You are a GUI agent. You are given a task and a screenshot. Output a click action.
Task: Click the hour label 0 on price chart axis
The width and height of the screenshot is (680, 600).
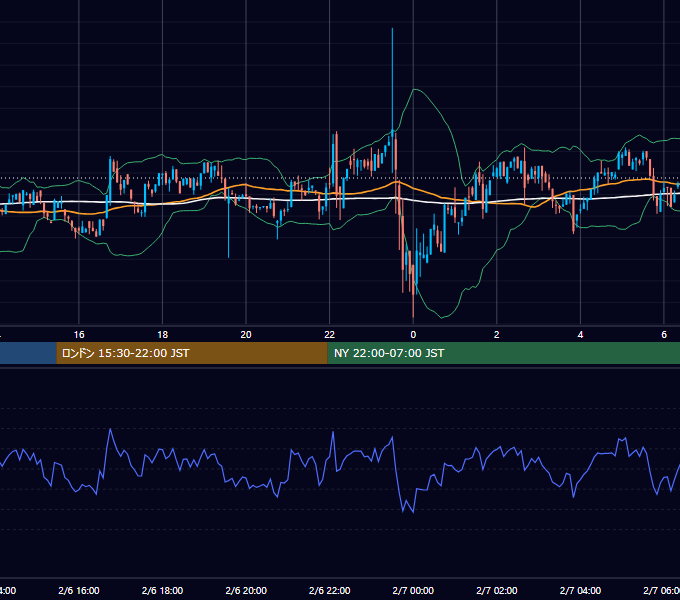[413, 335]
